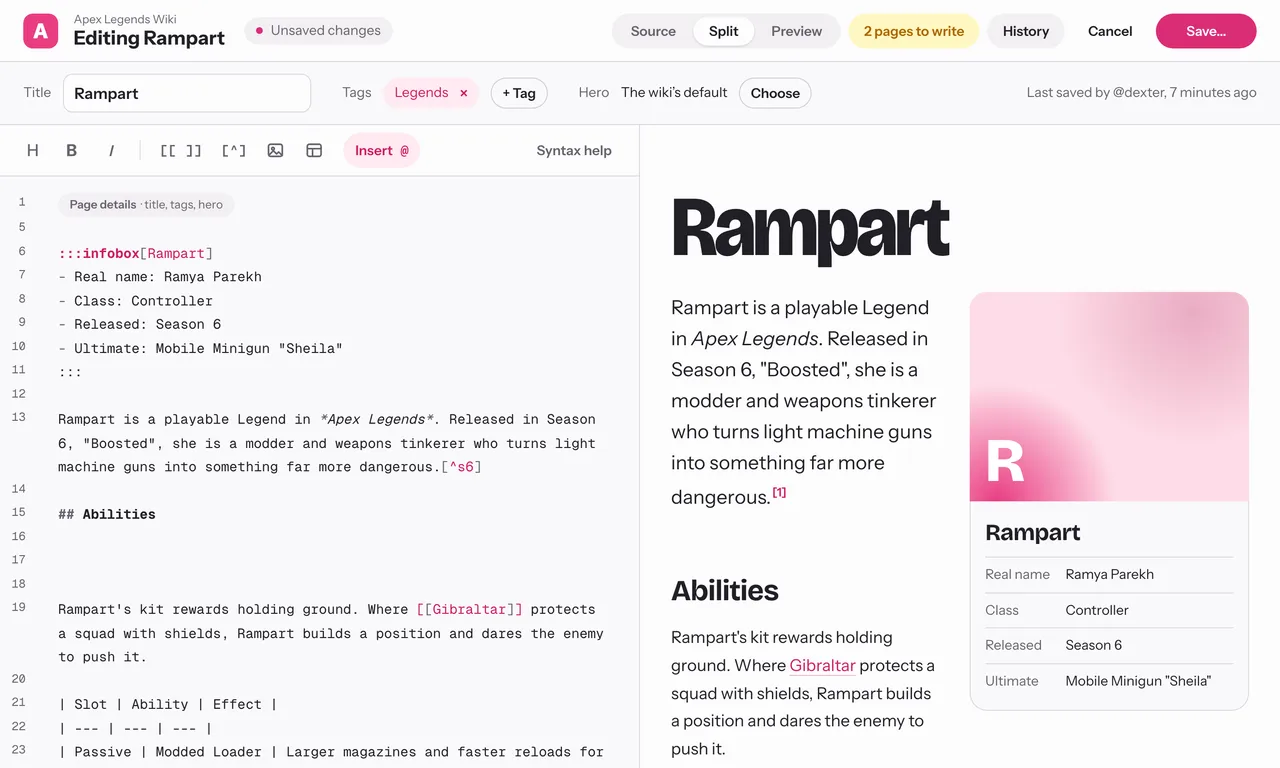1280x768 pixels.
Task: Switch to Source view
Action: [x=653, y=31]
